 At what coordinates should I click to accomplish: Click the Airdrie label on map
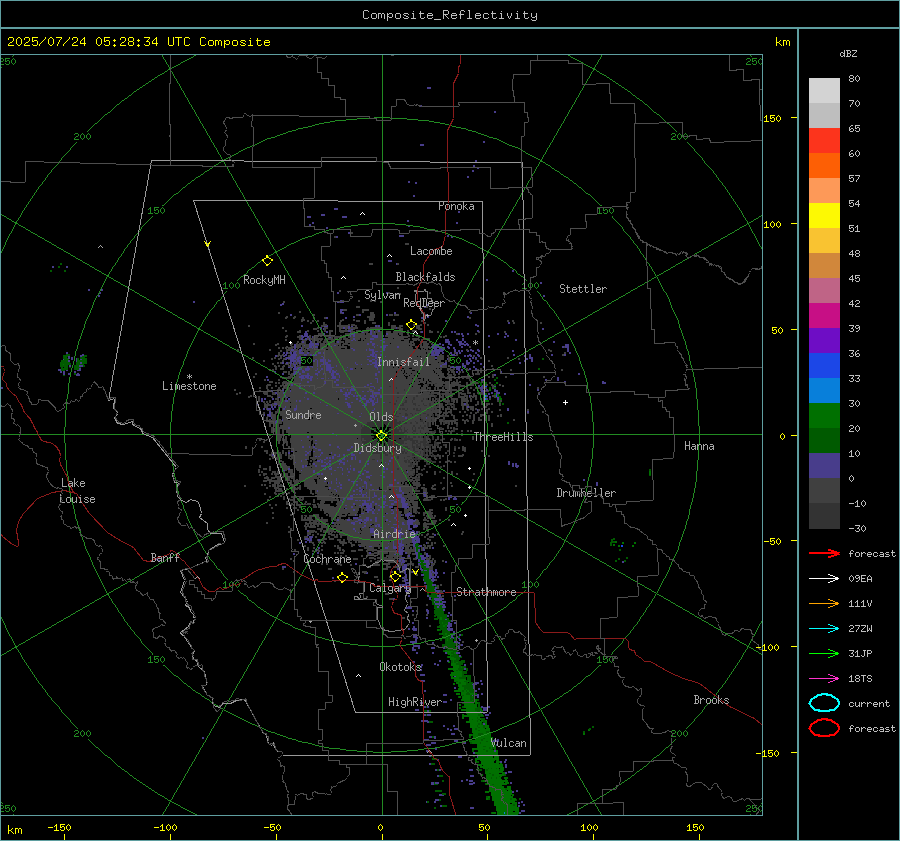click(x=394, y=534)
